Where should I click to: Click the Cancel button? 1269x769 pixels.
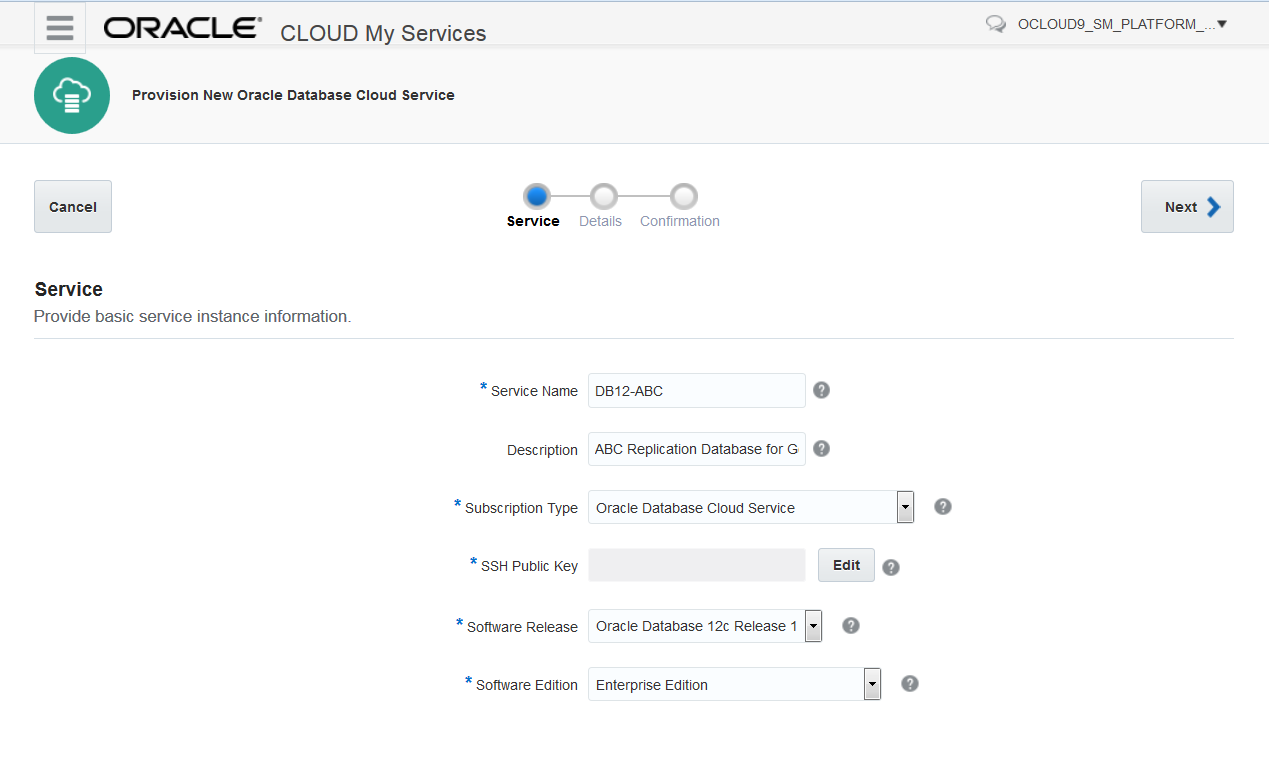coord(73,207)
